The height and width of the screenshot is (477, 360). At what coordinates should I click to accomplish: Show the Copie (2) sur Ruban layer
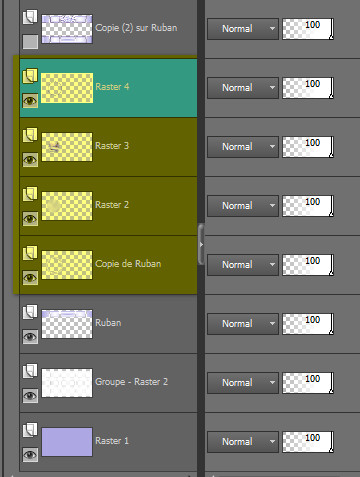click(30, 42)
